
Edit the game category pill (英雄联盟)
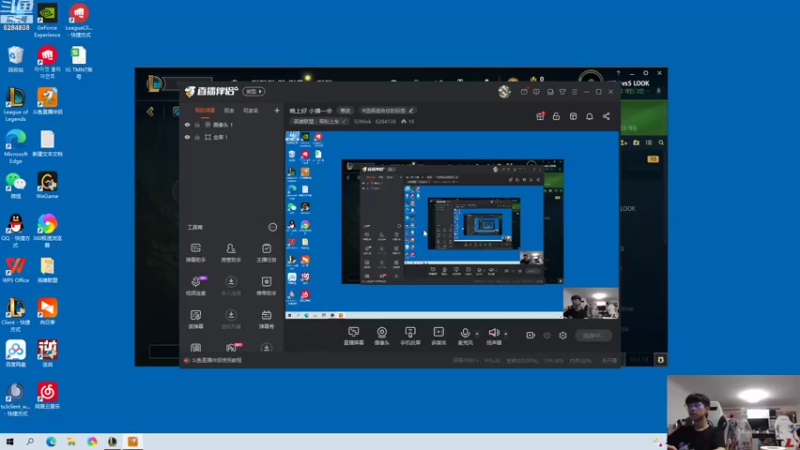click(320, 121)
